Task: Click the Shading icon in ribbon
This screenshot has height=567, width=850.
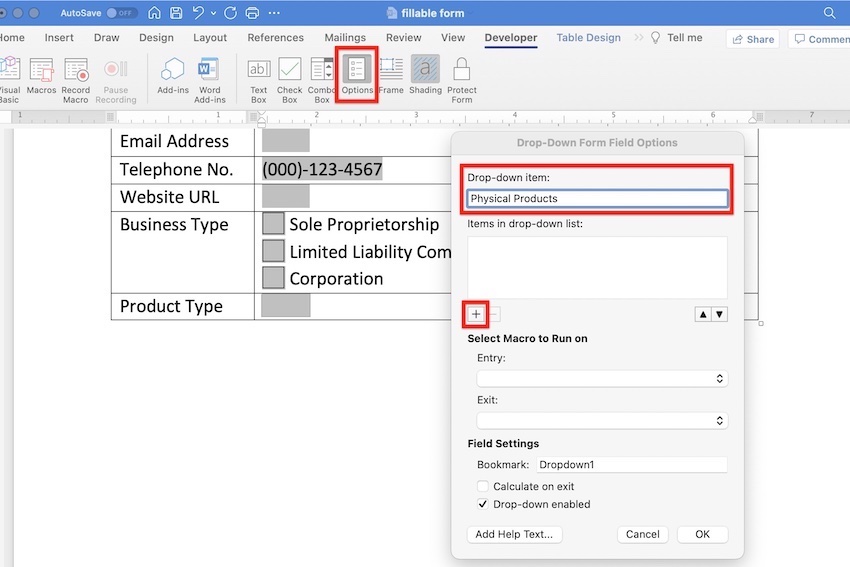Action: click(x=425, y=70)
